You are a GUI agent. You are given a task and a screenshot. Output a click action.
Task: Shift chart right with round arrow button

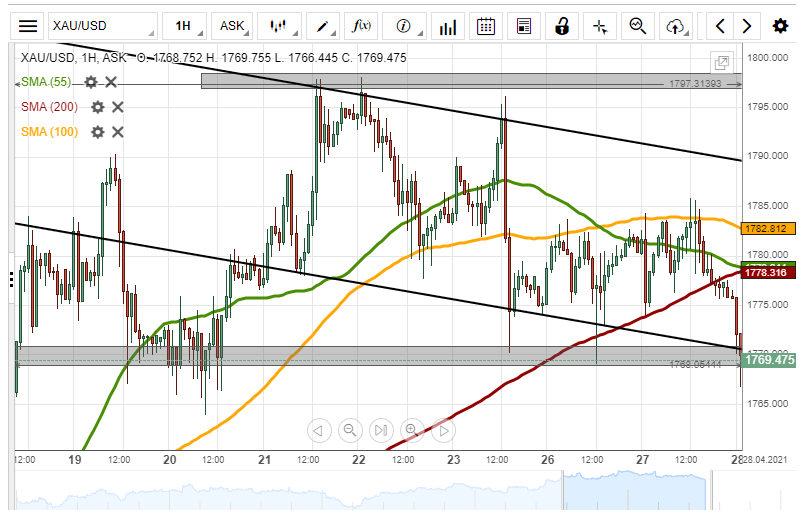point(443,431)
